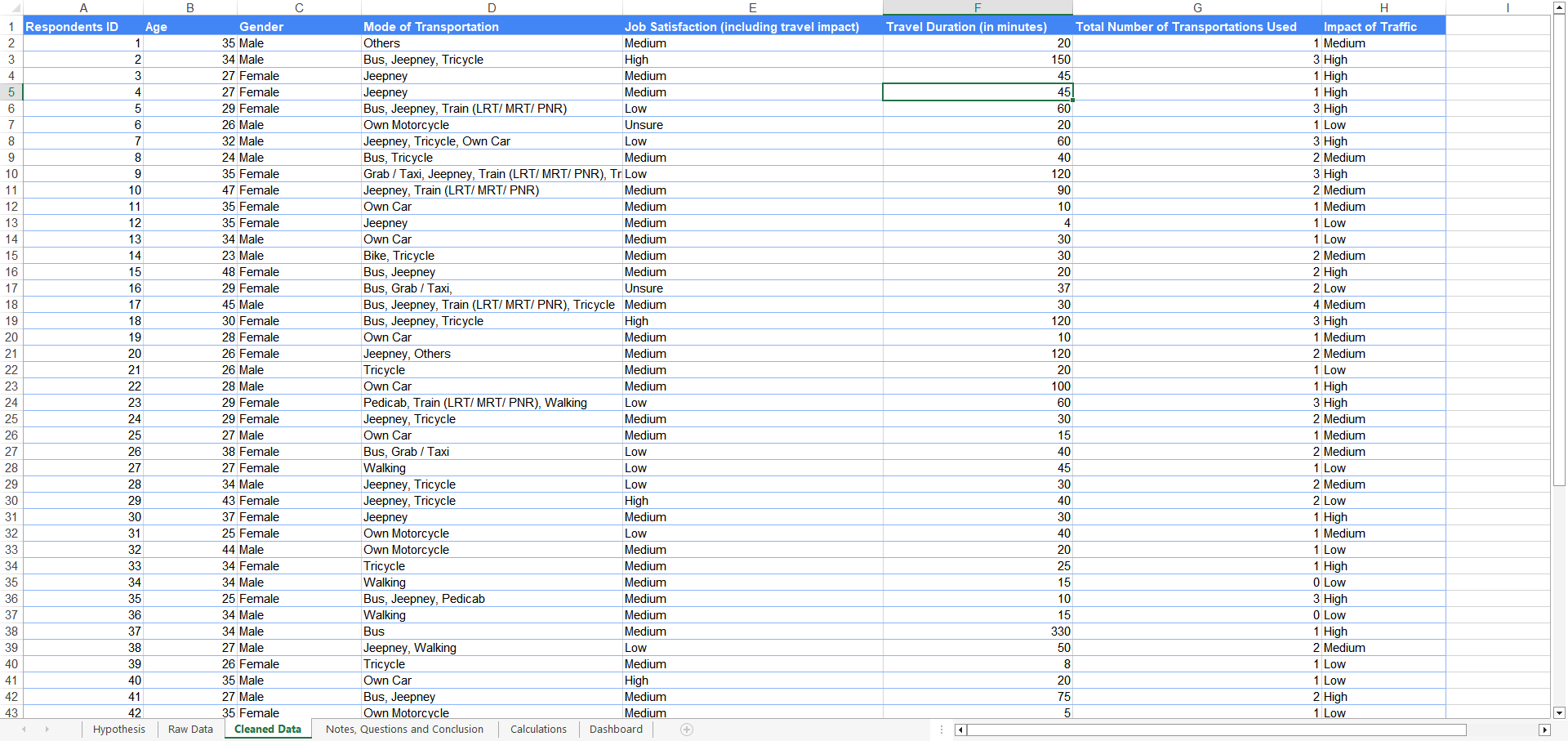Click the horizontal scrollbar left arrow
Screen dimensions: 1568x741
click(x=960, y=730)
